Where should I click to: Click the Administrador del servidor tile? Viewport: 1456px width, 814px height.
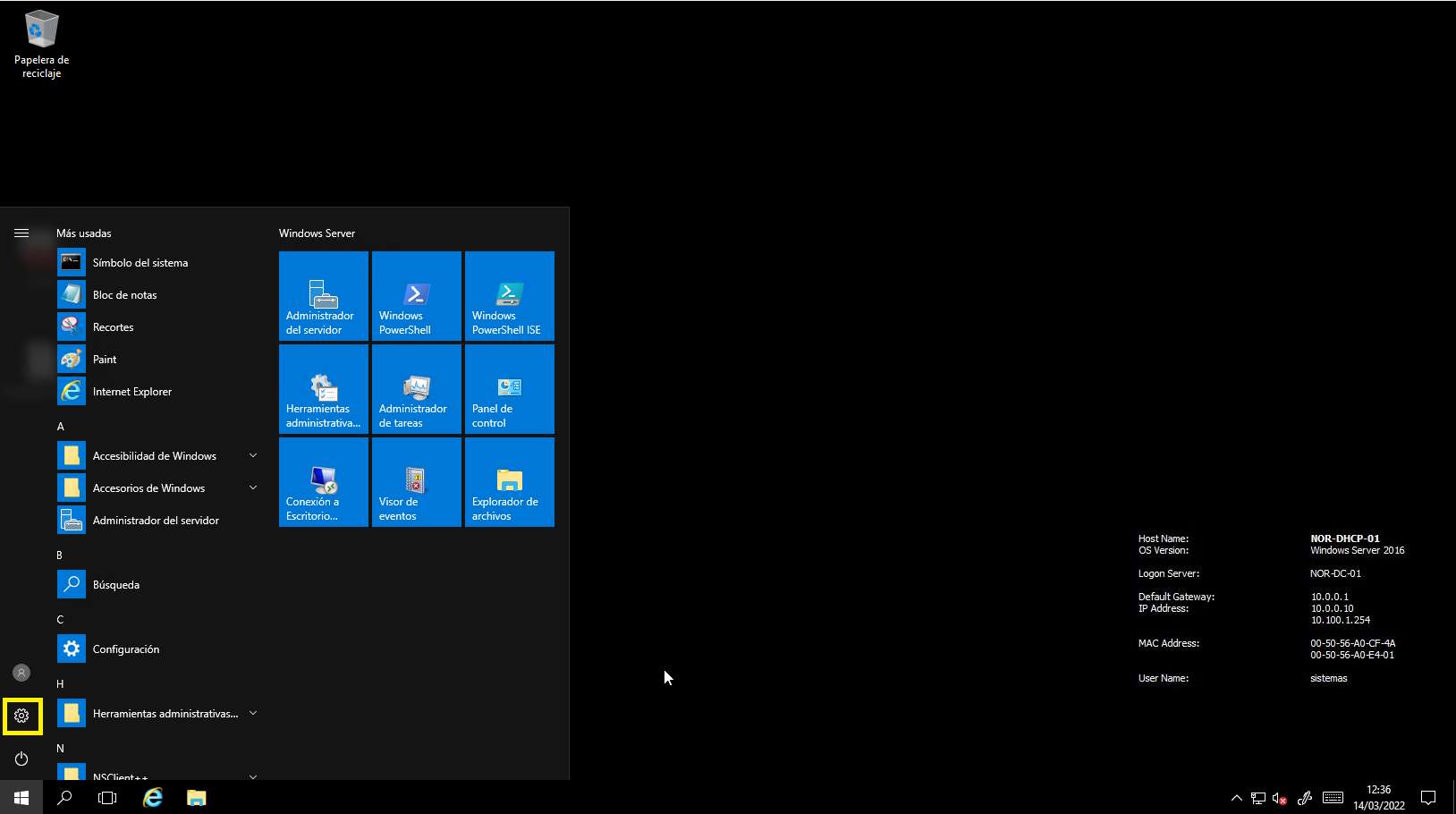pos(324,296)
